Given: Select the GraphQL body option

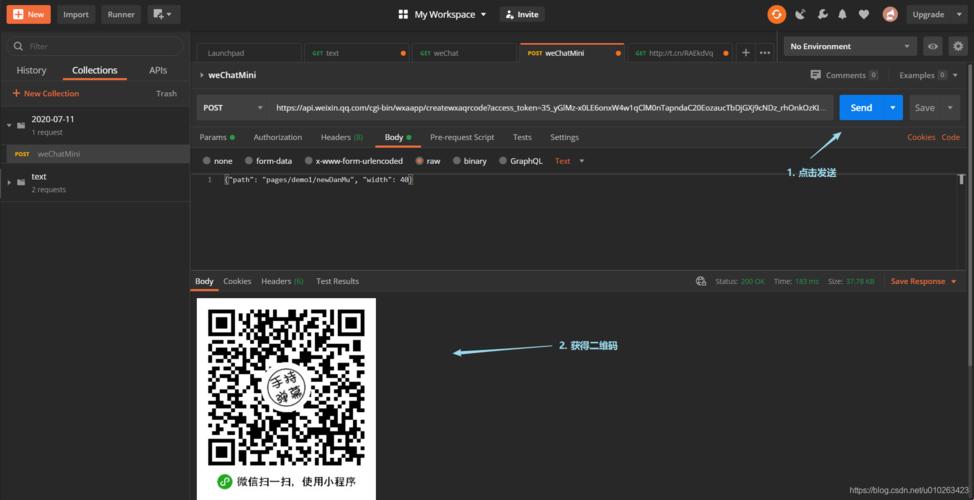Looking at the screenshot, I should point(521,161).
